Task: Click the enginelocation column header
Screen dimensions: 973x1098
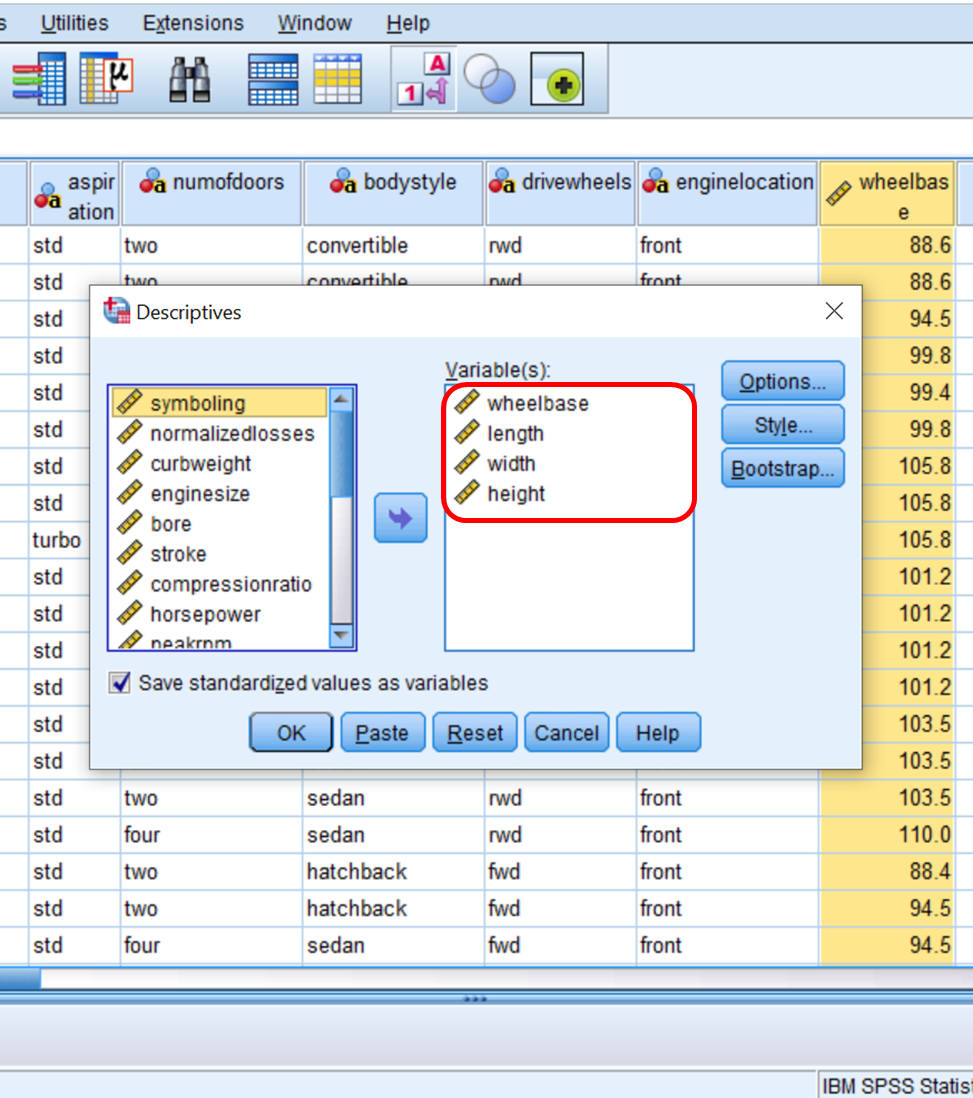Action: (728, 194)
